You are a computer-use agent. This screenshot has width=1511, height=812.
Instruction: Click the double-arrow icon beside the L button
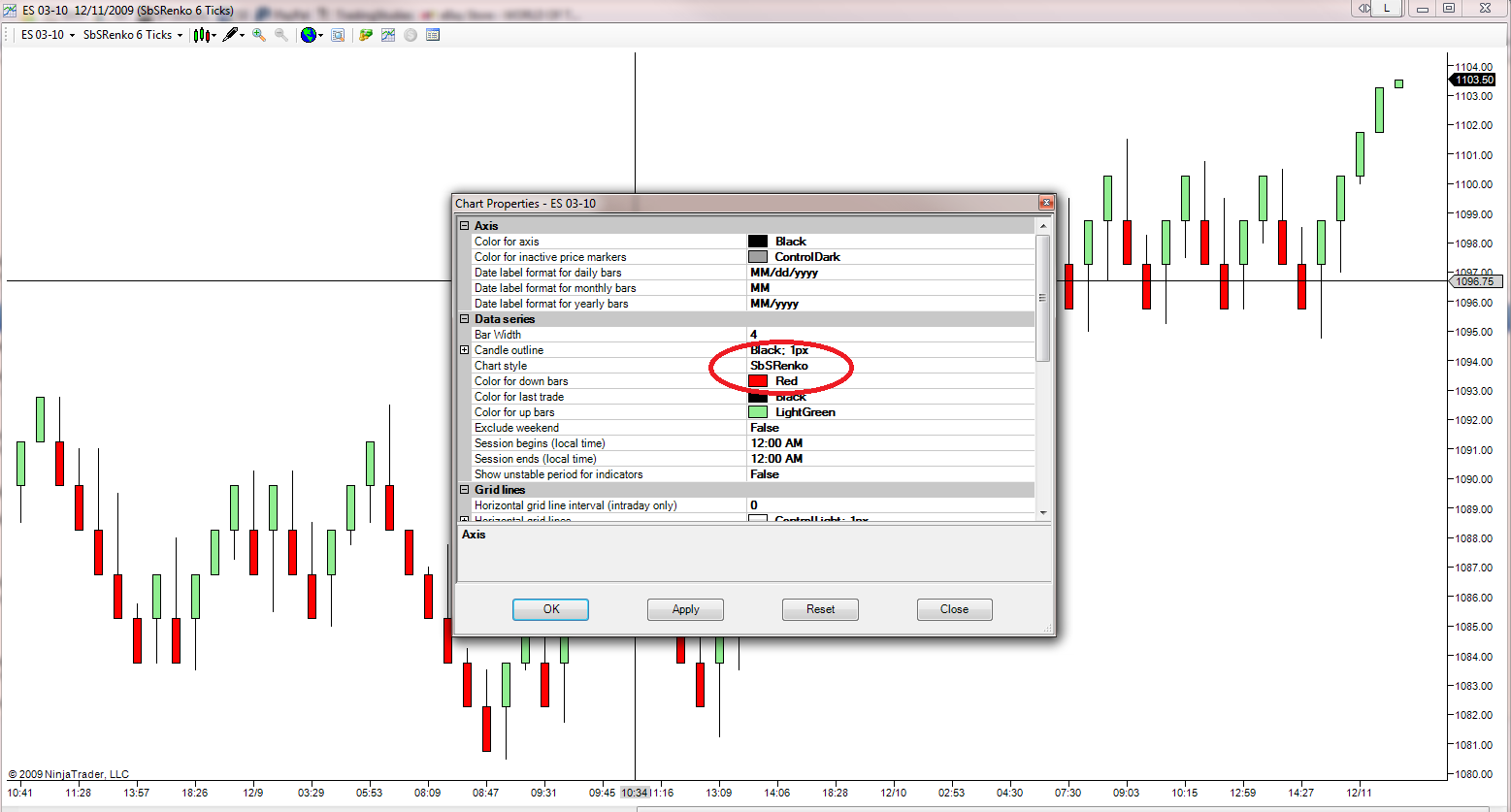[1363, 8]
